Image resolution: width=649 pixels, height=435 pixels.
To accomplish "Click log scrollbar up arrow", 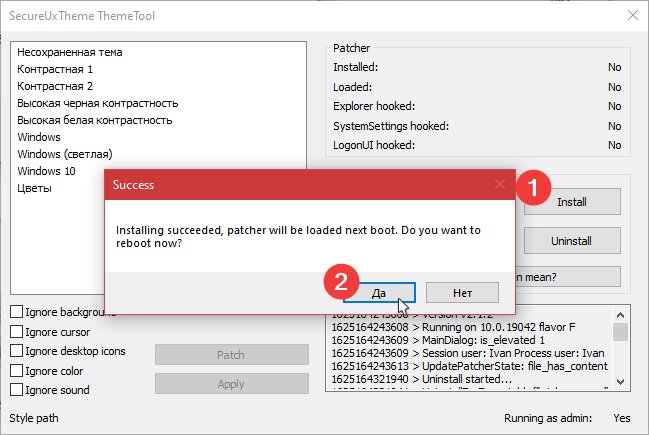I will (x=620, y=315).
